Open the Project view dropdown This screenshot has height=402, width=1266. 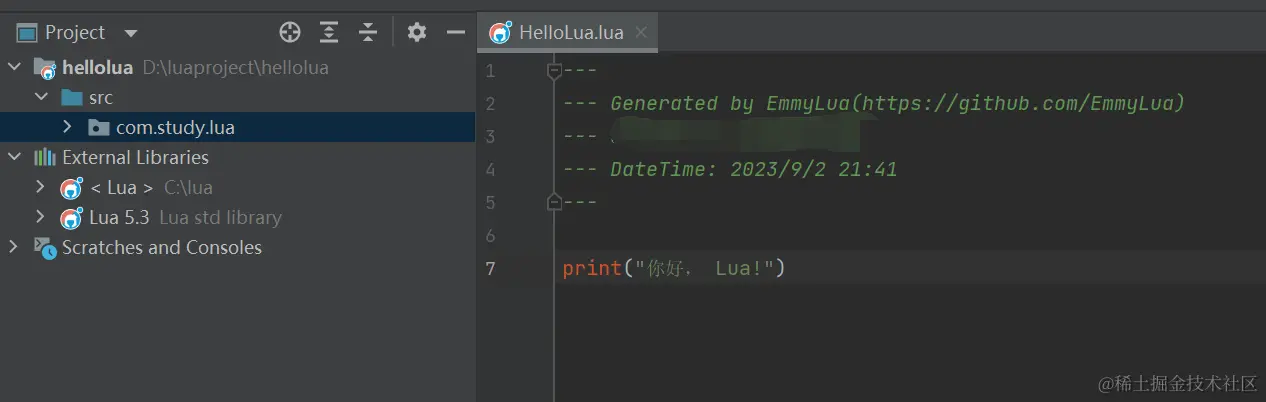(131, 34)
